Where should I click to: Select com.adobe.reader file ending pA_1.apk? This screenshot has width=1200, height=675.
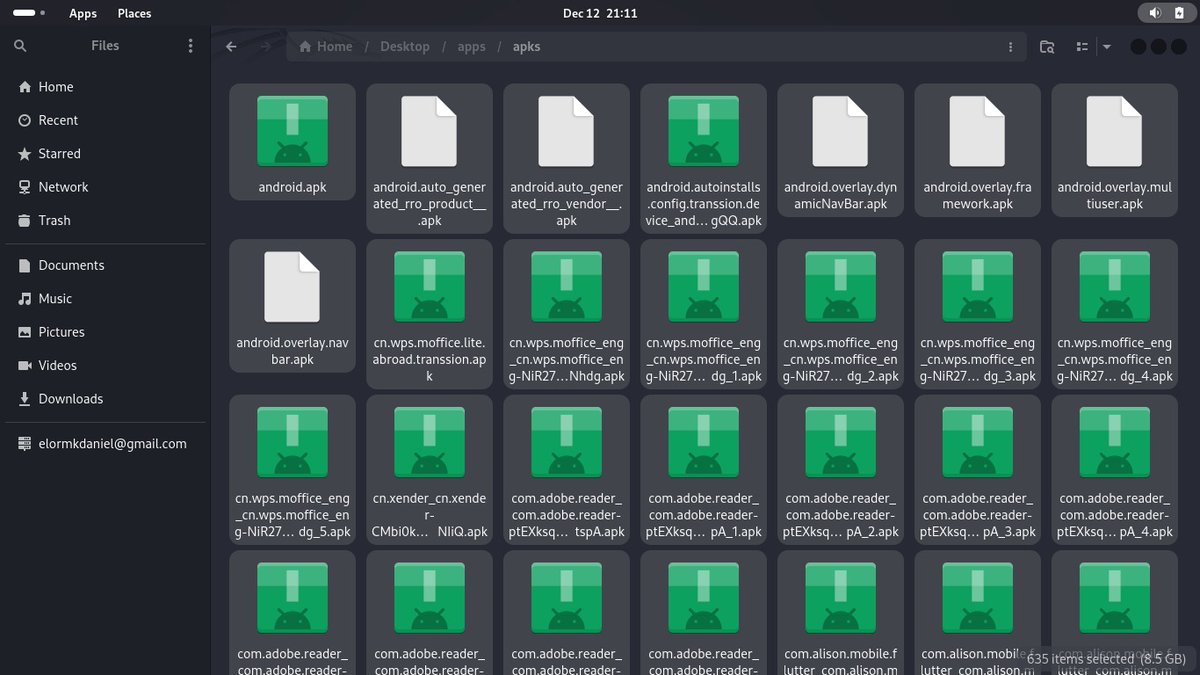coord(703,469)
